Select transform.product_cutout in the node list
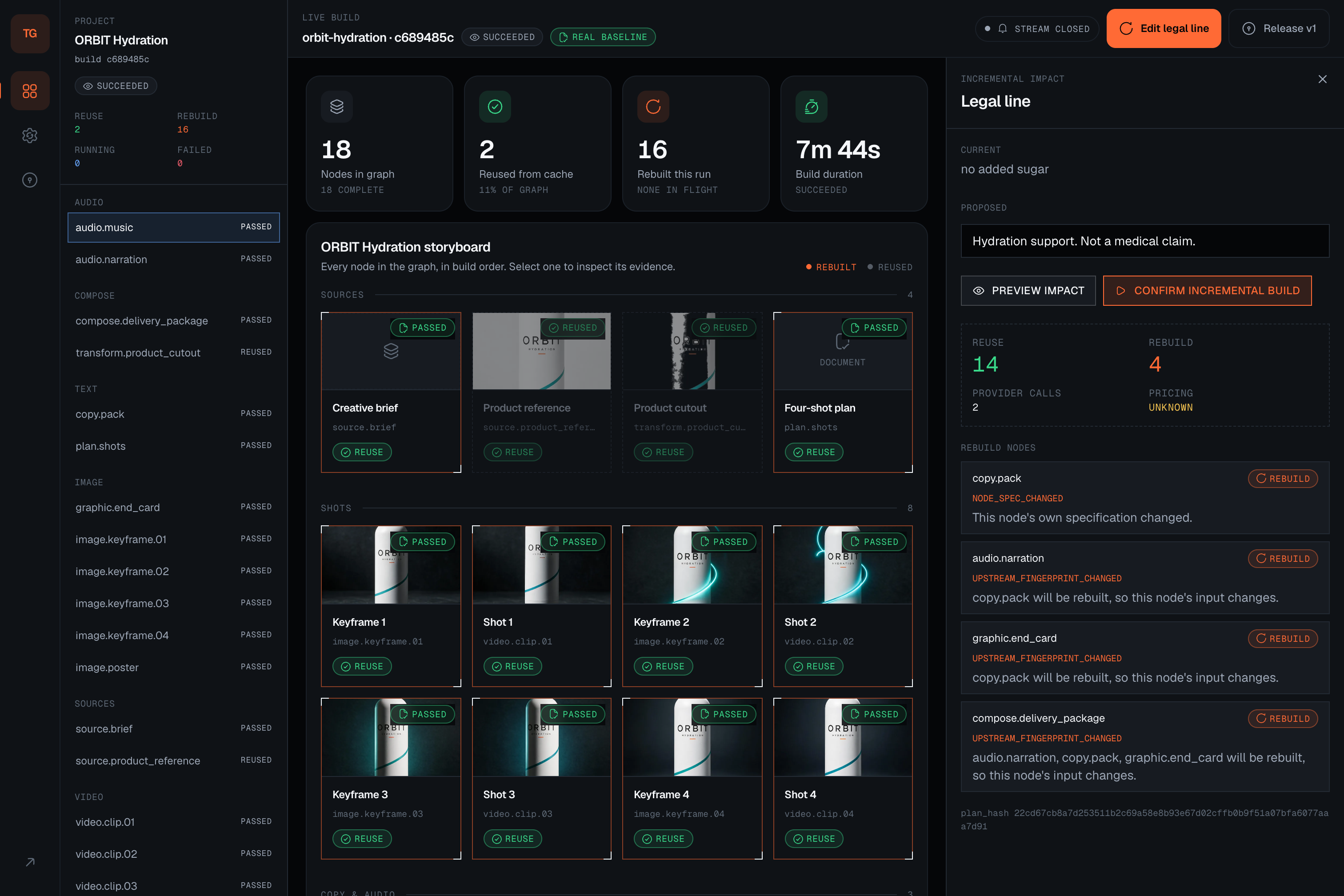This screenshot has height=896, width=1344. [x=174, y=352]
